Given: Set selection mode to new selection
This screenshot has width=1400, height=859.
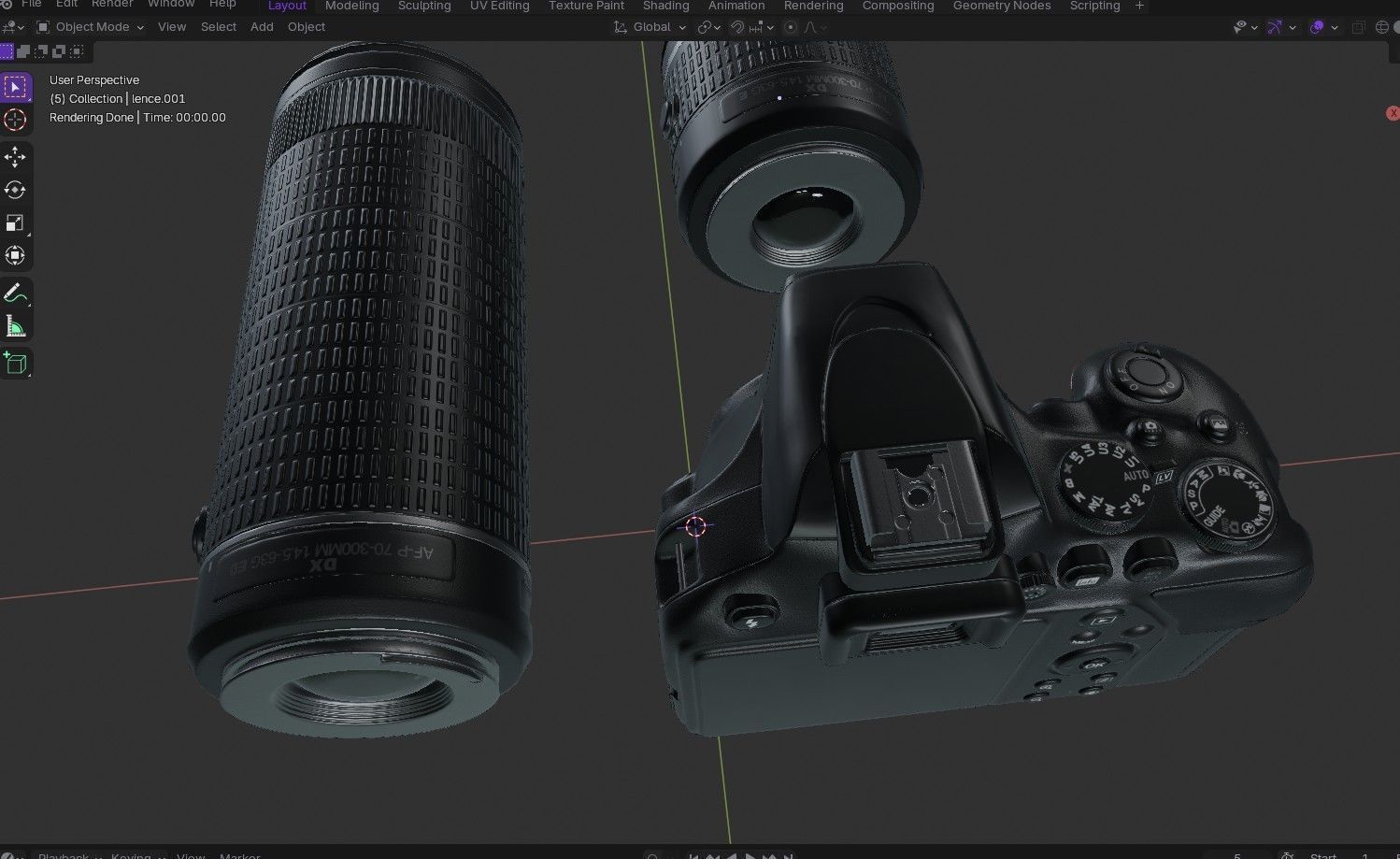Looking at the screenshot, I should tap(7, 50).
